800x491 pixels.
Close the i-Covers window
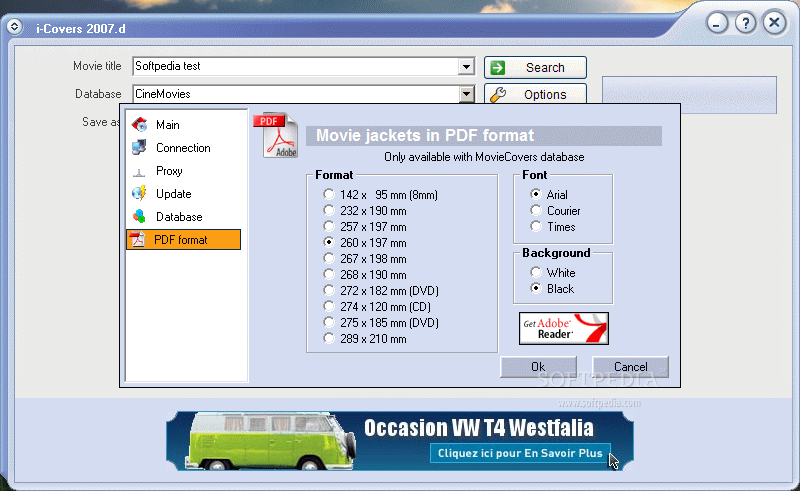point(774,22)
